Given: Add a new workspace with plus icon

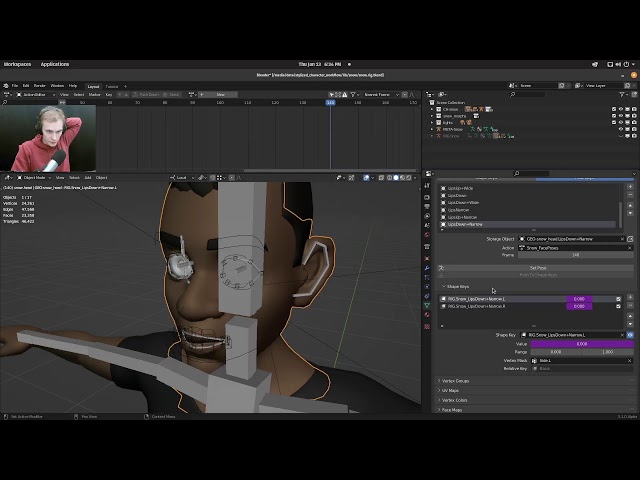Looking at the screenshot, I should pyautogui.click(x=125, y=87).
